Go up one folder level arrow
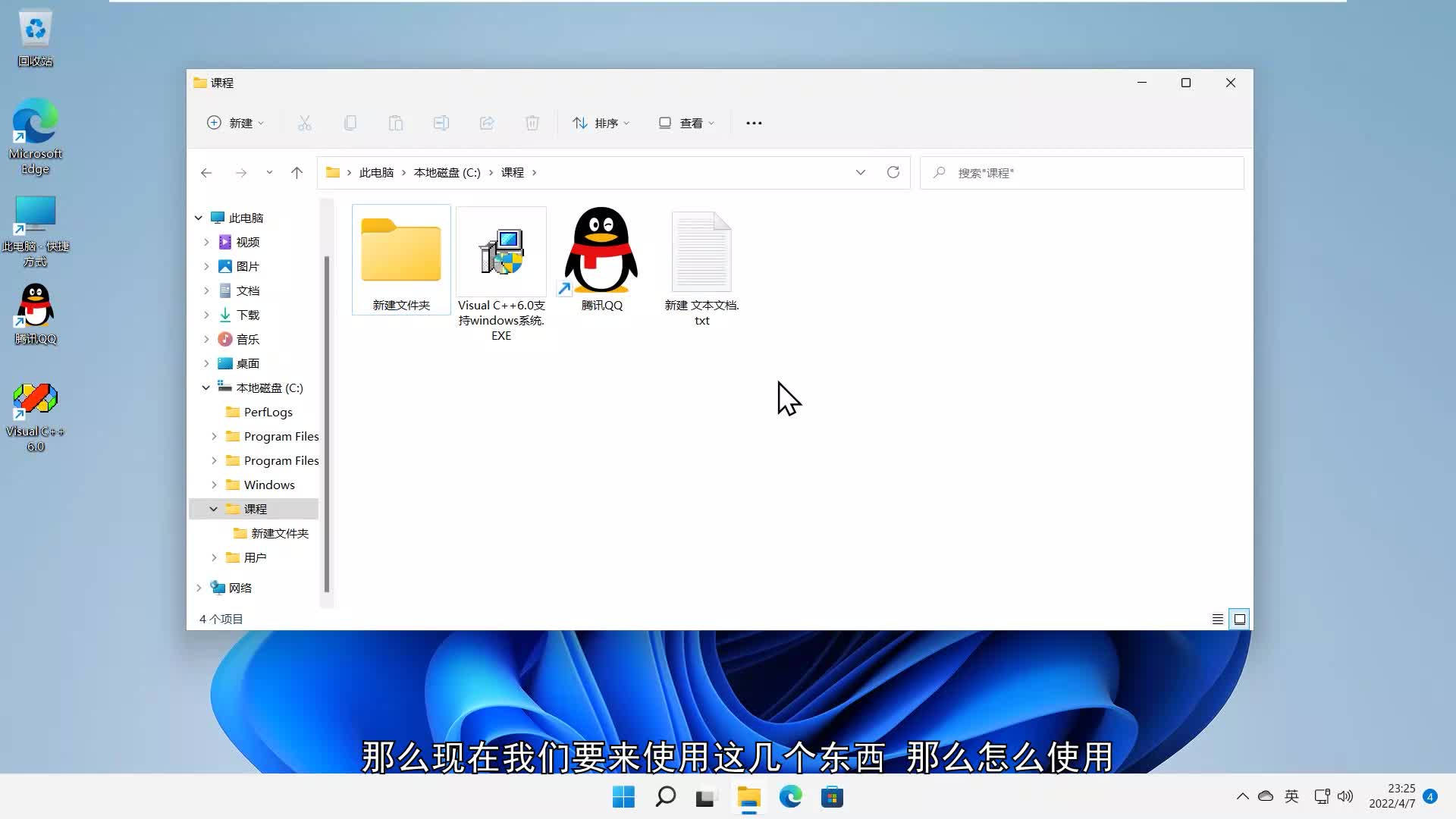The image size is (1456, 819). pos(297,173)
